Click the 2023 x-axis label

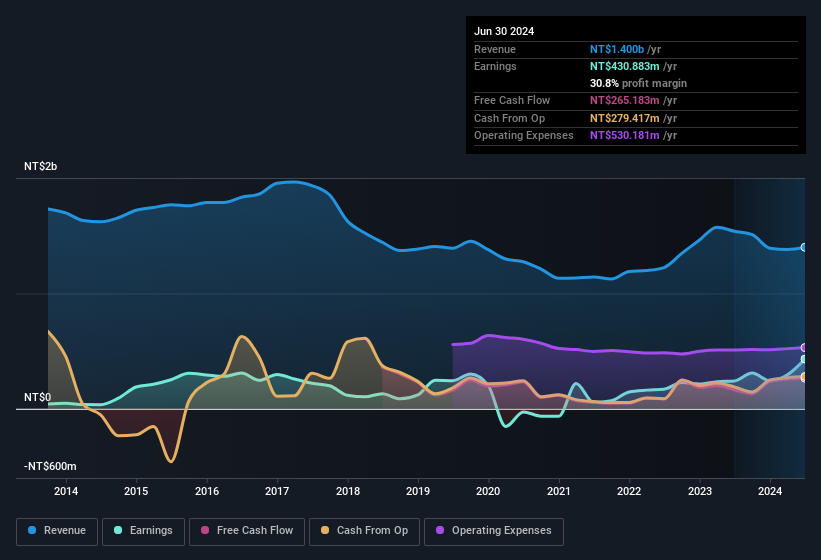(700, 491)
